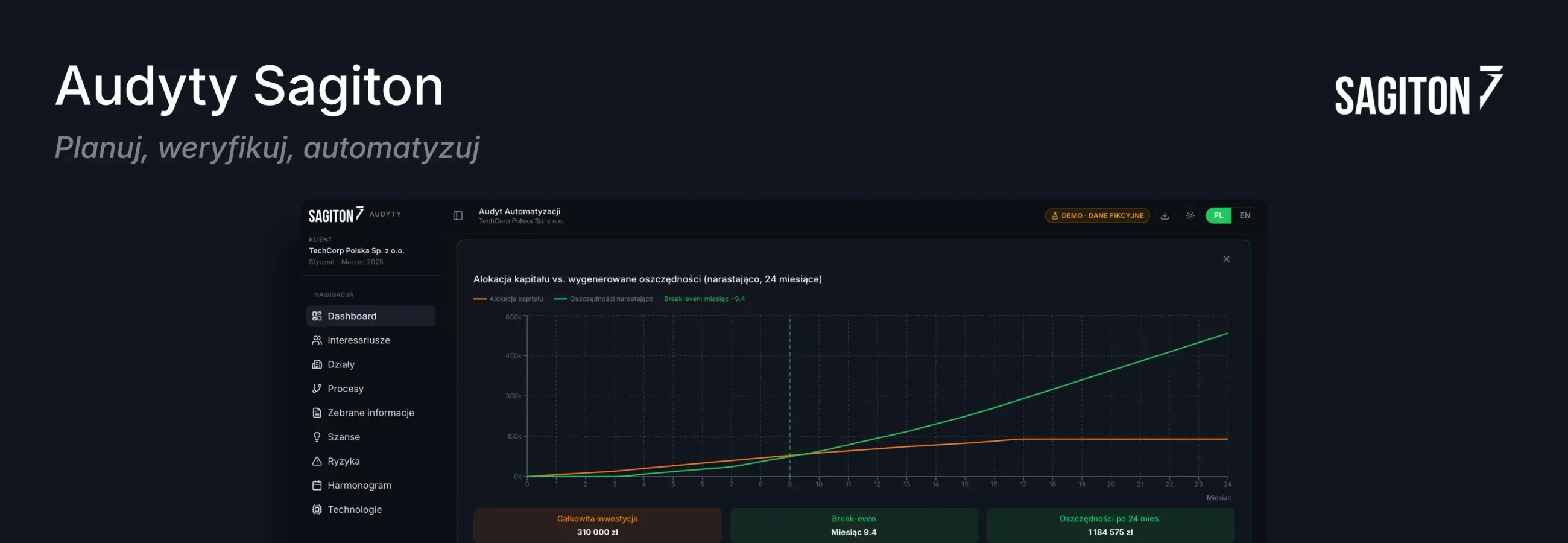
Task: Click the Audyt Automatyzacji header title
Action: (519, 211)
